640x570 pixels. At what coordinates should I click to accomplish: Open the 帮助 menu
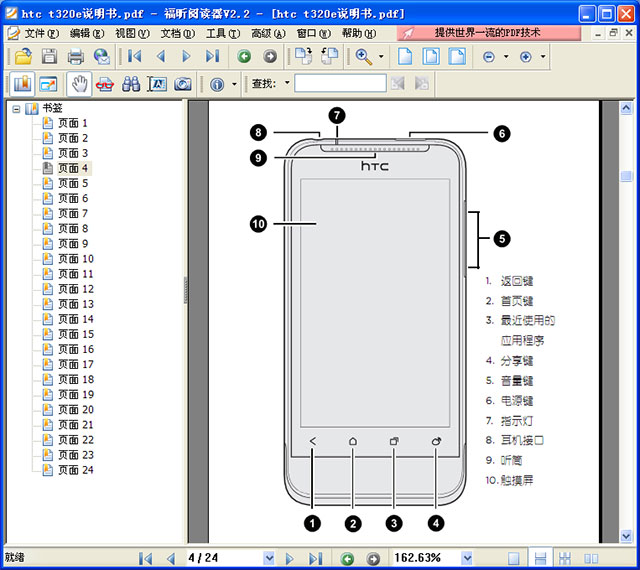pos(359,33)
